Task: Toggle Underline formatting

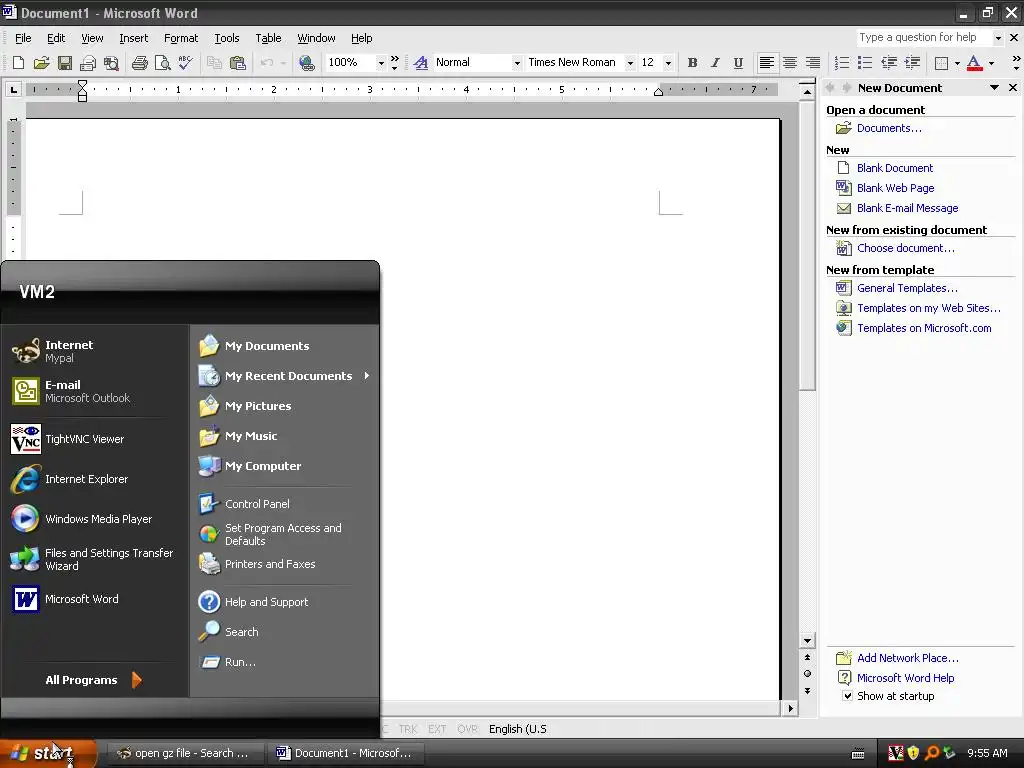Action: point(738,63)
